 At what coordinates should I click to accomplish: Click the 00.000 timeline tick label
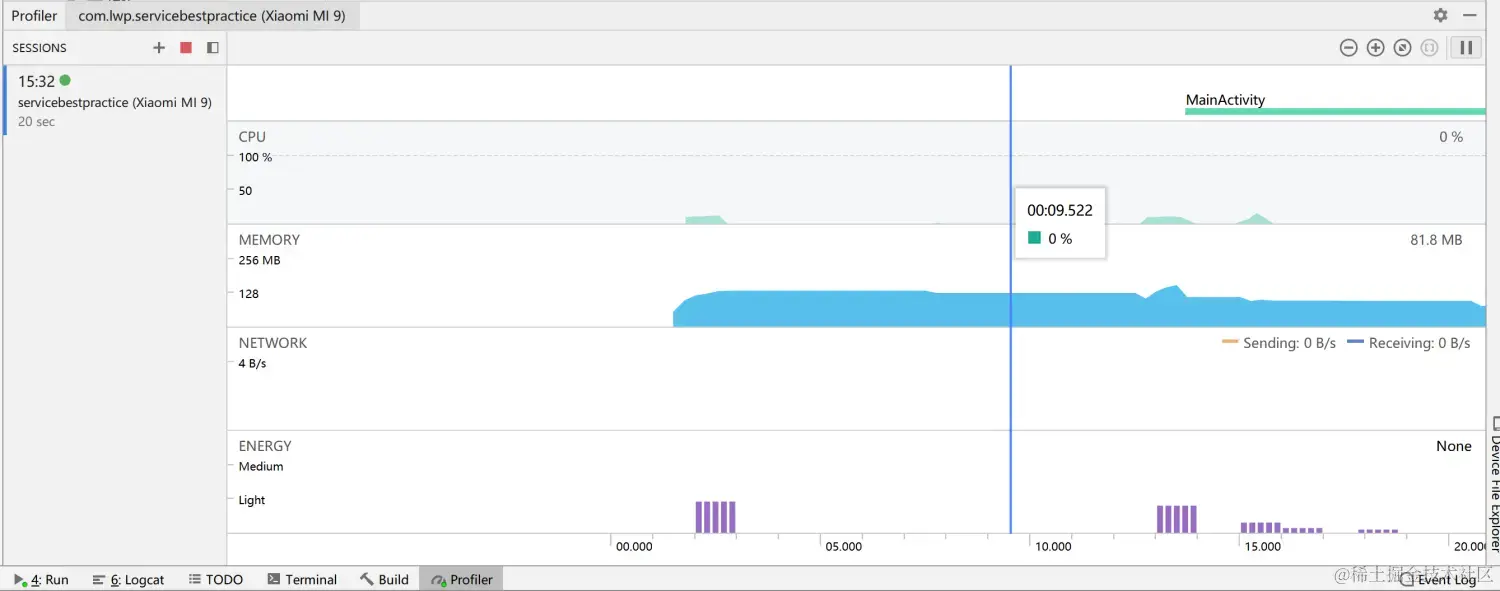(634, 546)
